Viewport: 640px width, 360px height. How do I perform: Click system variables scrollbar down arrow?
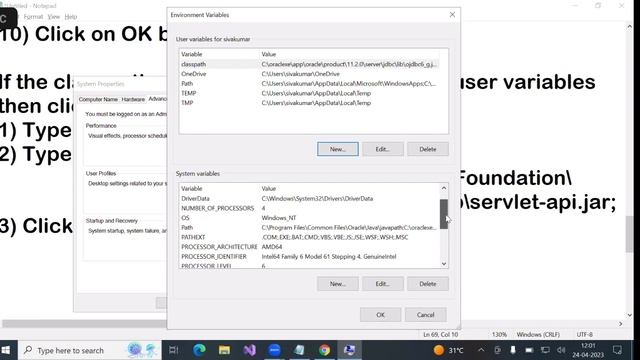pos(444,264)
